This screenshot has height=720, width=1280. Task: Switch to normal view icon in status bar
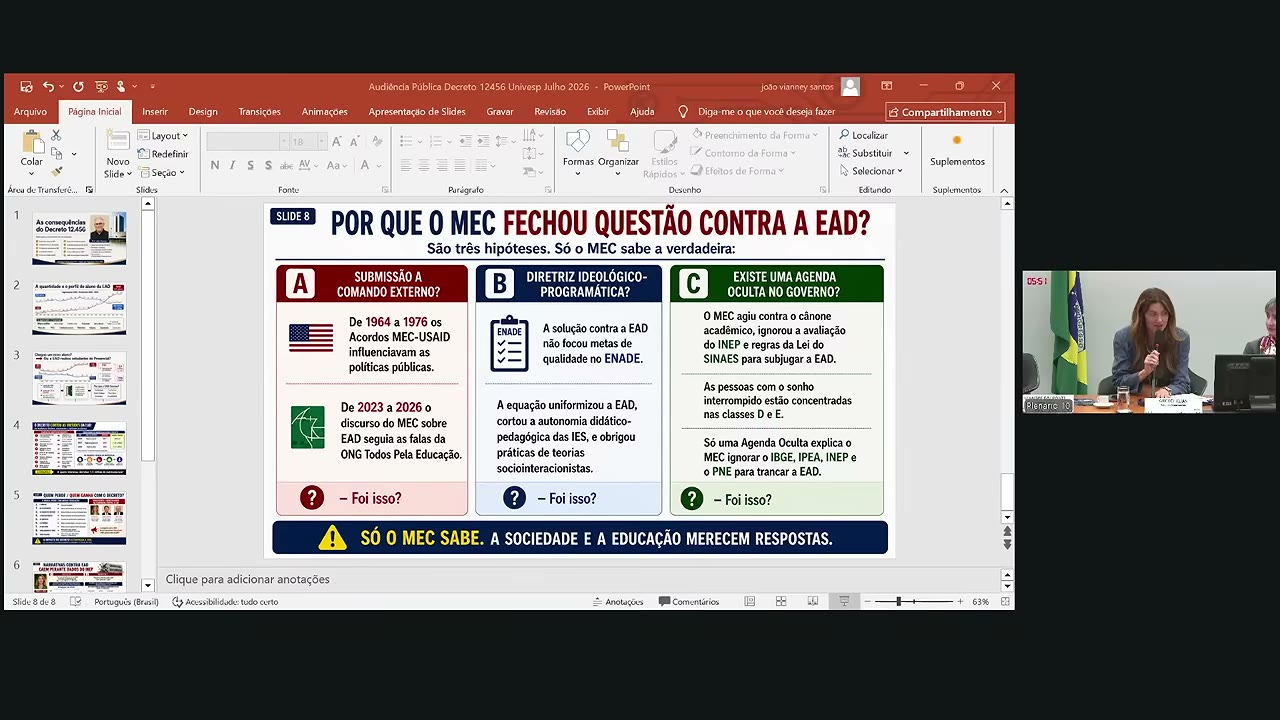pos(749,602)
